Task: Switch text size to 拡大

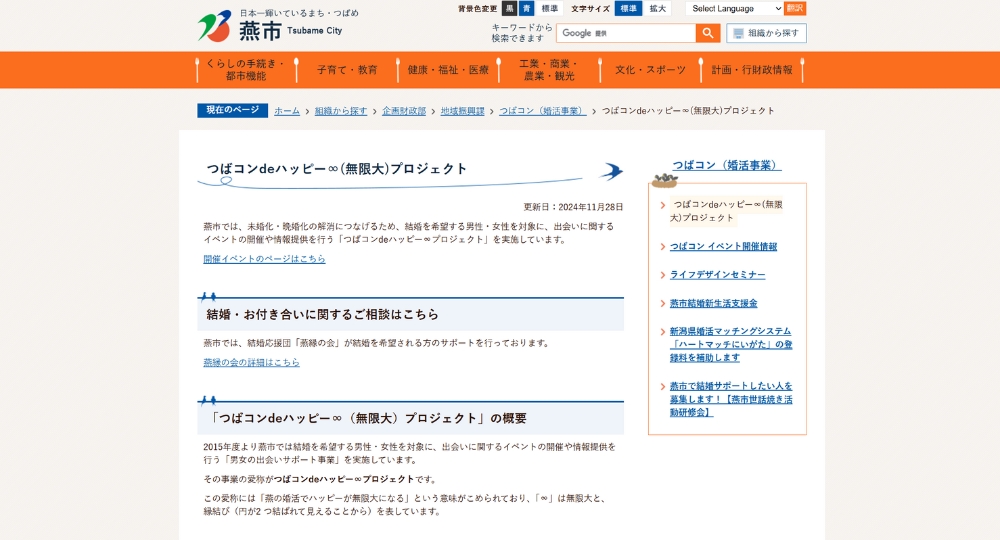Action: point(657,8)
